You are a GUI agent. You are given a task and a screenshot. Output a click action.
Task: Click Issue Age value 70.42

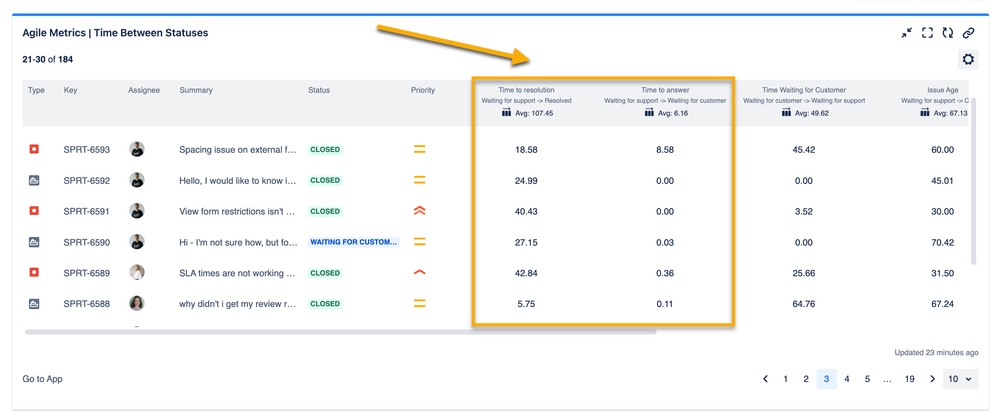(942, 242)
